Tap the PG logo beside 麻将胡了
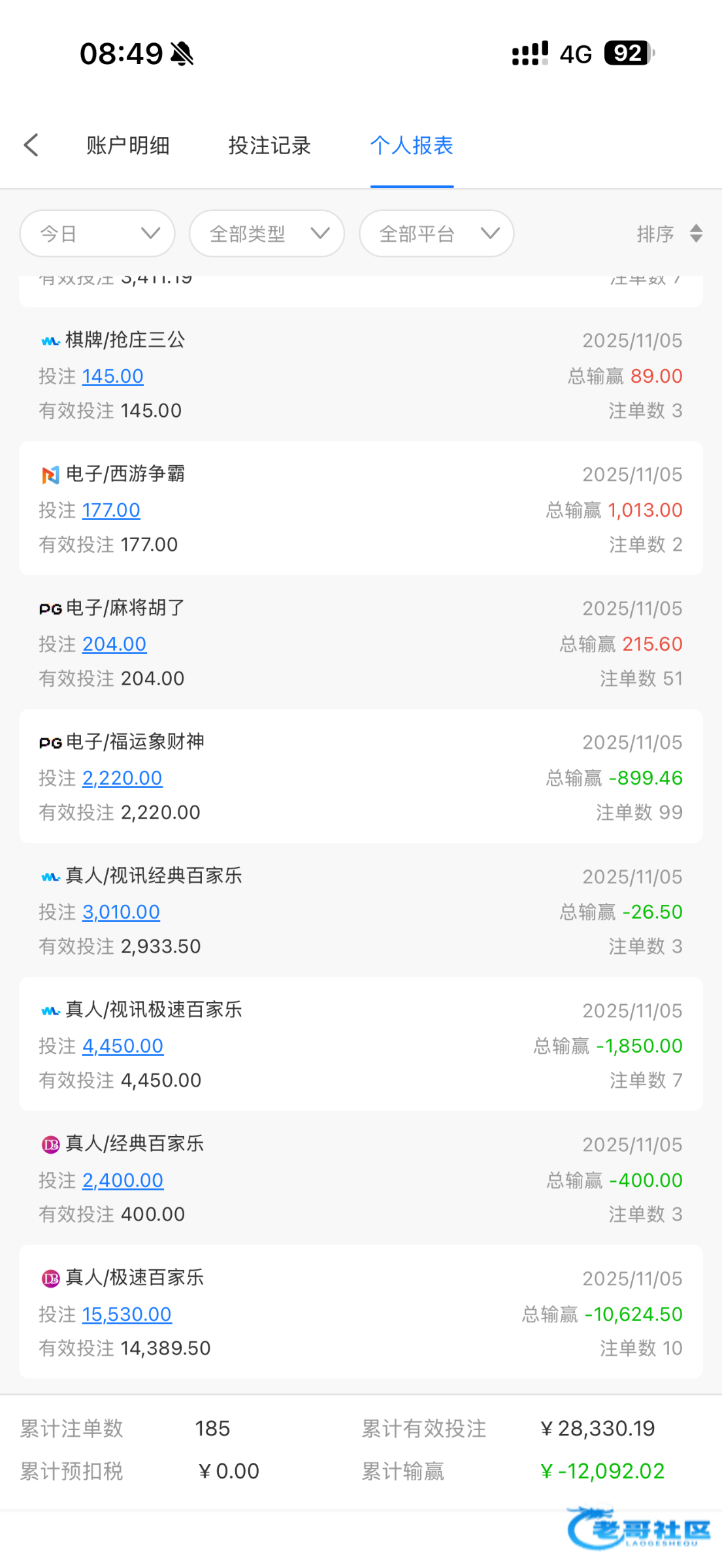 coord(50,609)
